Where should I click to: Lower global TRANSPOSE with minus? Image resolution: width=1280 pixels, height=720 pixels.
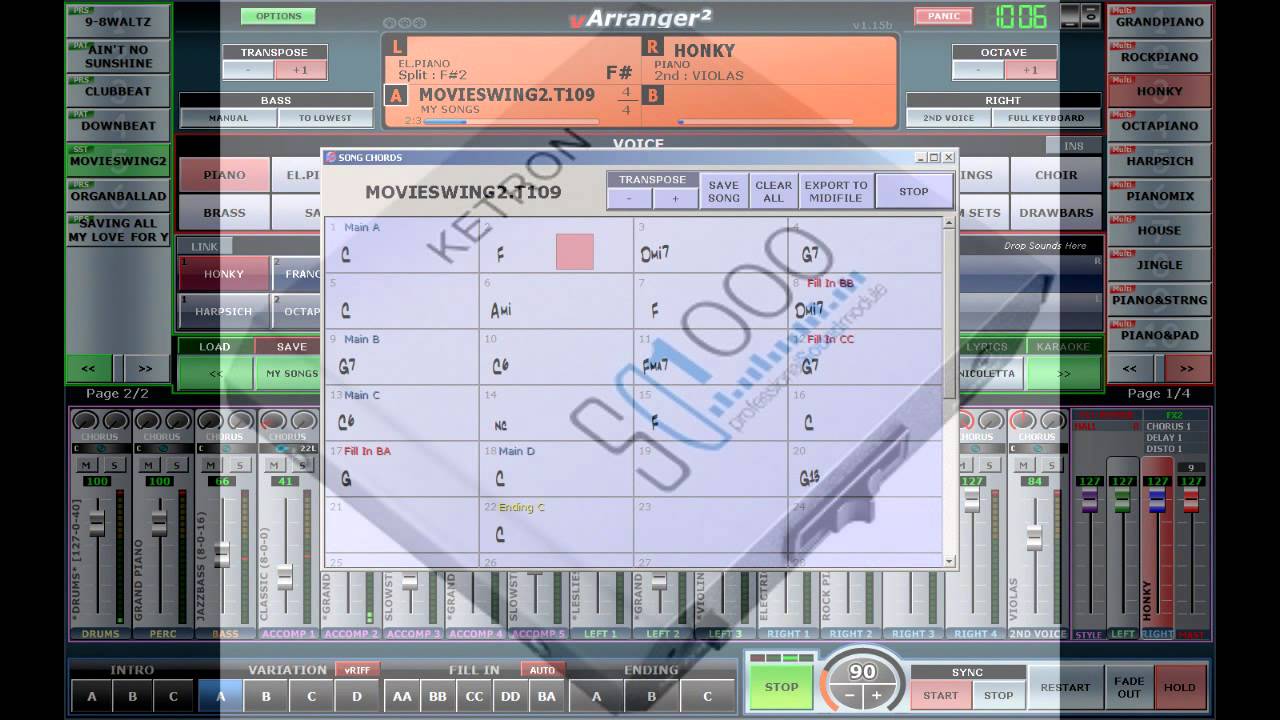pos(247,70)
